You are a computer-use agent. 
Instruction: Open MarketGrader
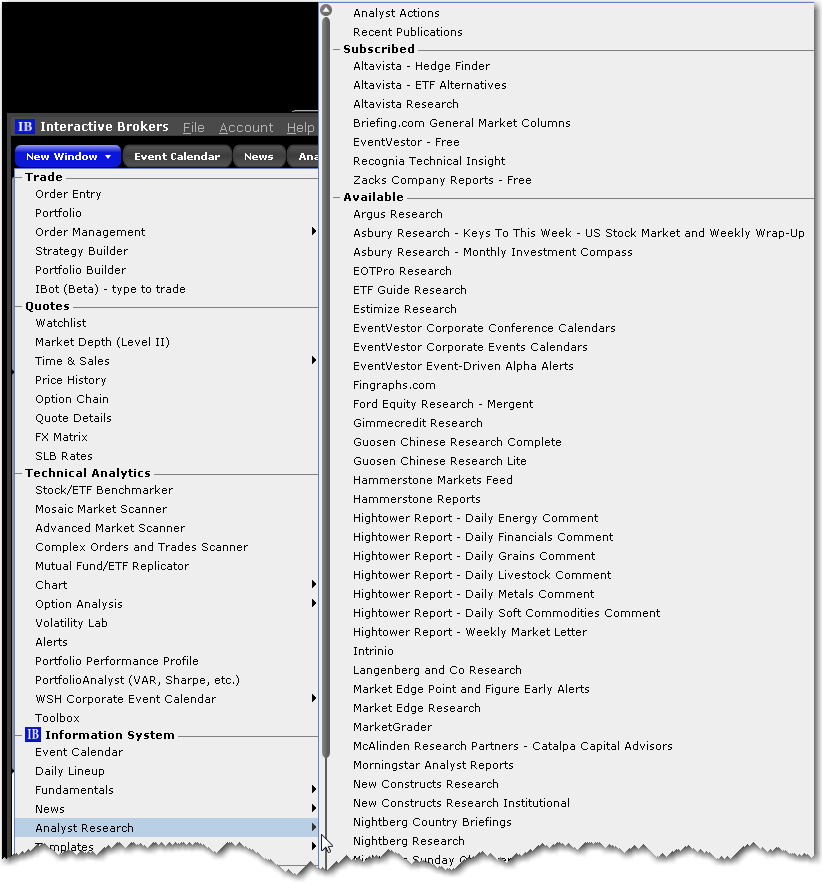click(393, 727)
